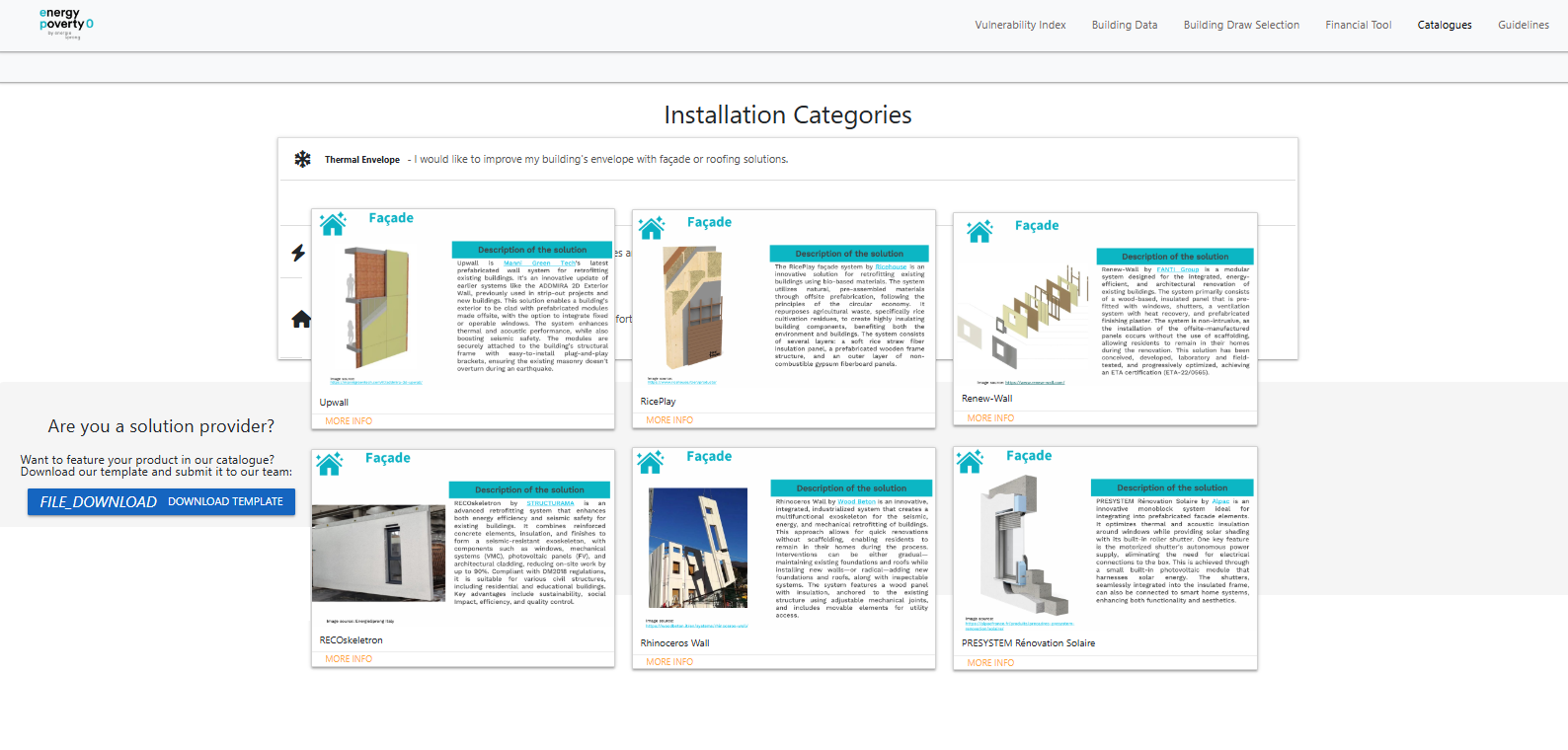Viewport: 1568px width, 750px height.
Task: Click the energy poverty logo
Action: click(x=66, y=24)
